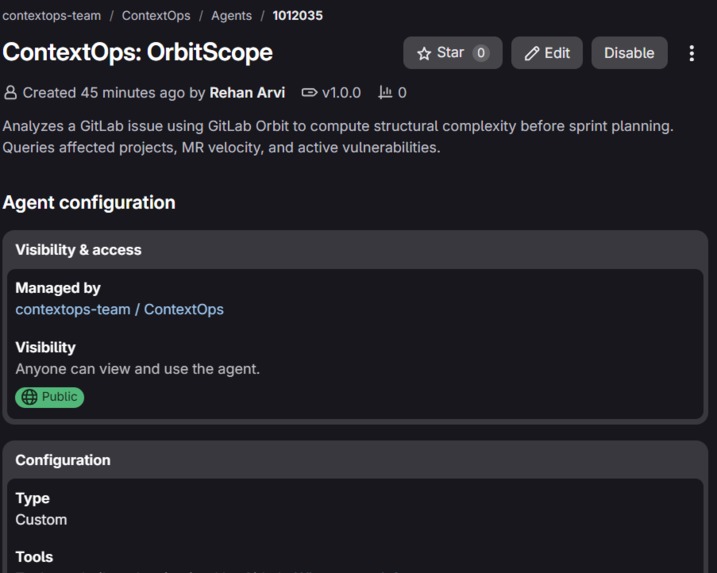Click the agent description paragraph about GitLab Orbit
This screenshot has width=717, height=573.
pyautogui.click(x=338, y=137)
